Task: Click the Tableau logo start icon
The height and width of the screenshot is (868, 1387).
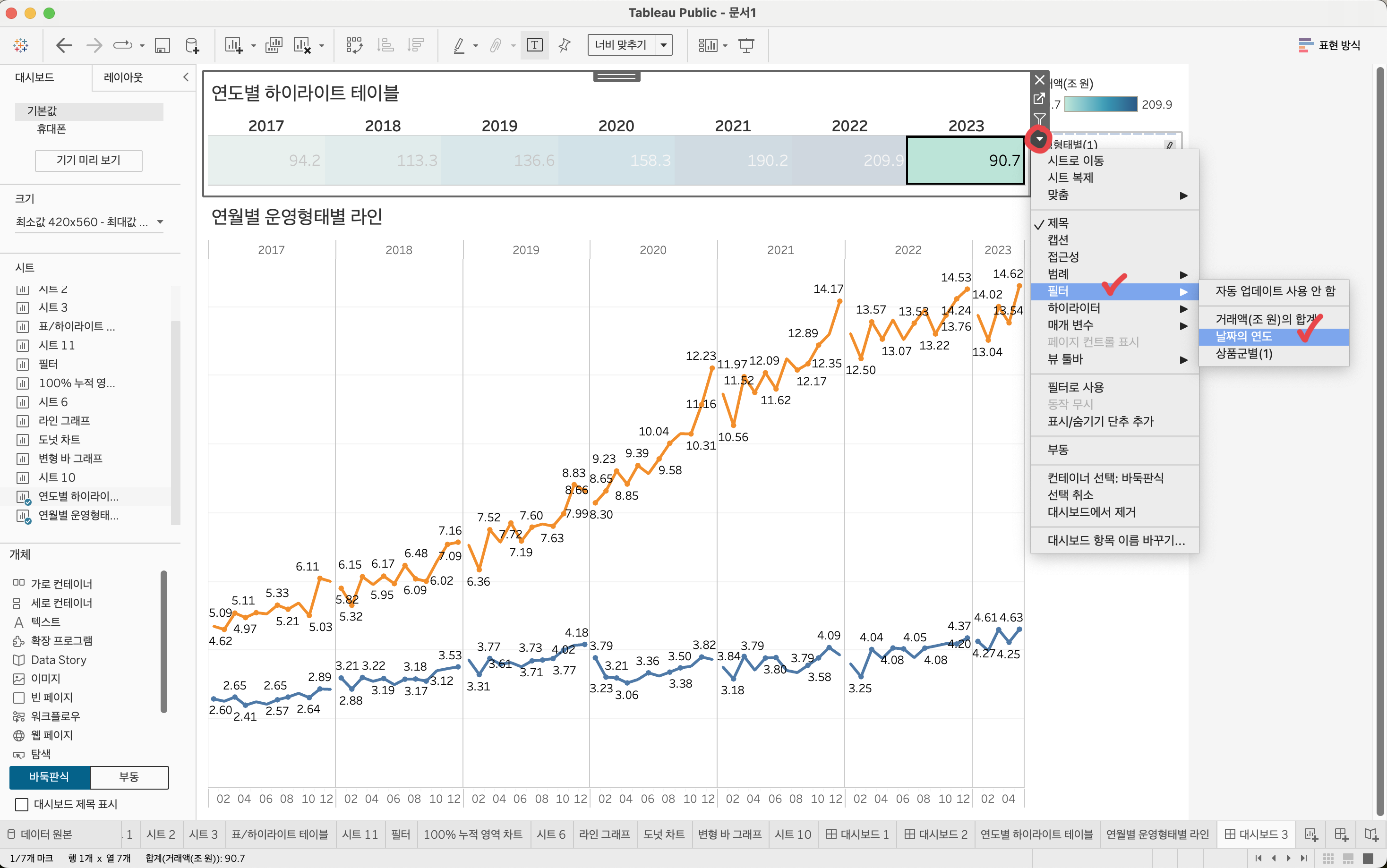Action: (x=21, y=45)
